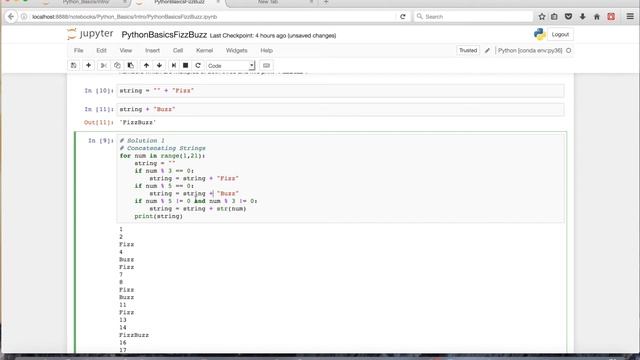Click cell In [11] with string + "Buzz"

340,109
